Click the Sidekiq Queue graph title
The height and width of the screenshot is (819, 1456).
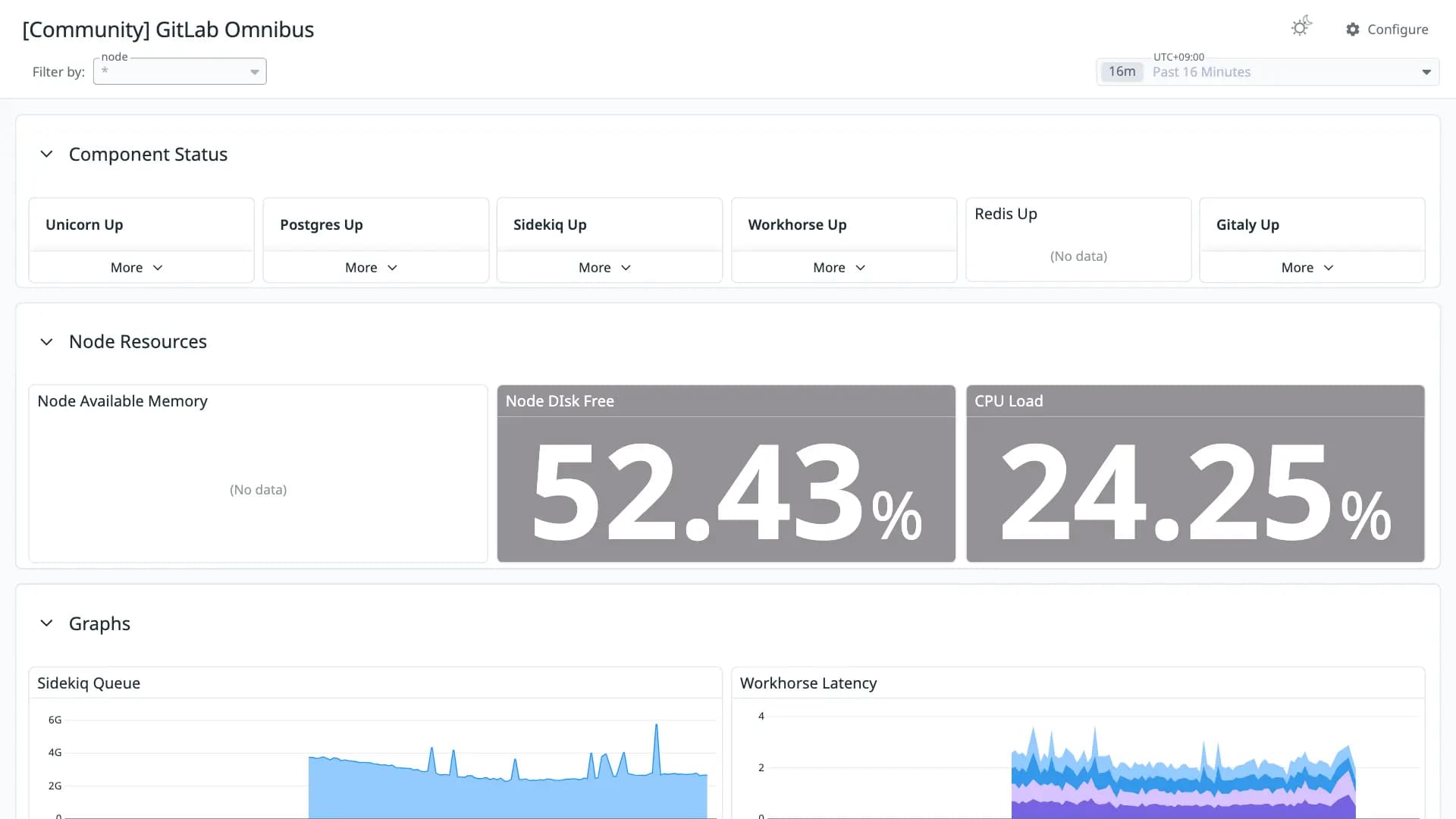(x=89, y=683)
